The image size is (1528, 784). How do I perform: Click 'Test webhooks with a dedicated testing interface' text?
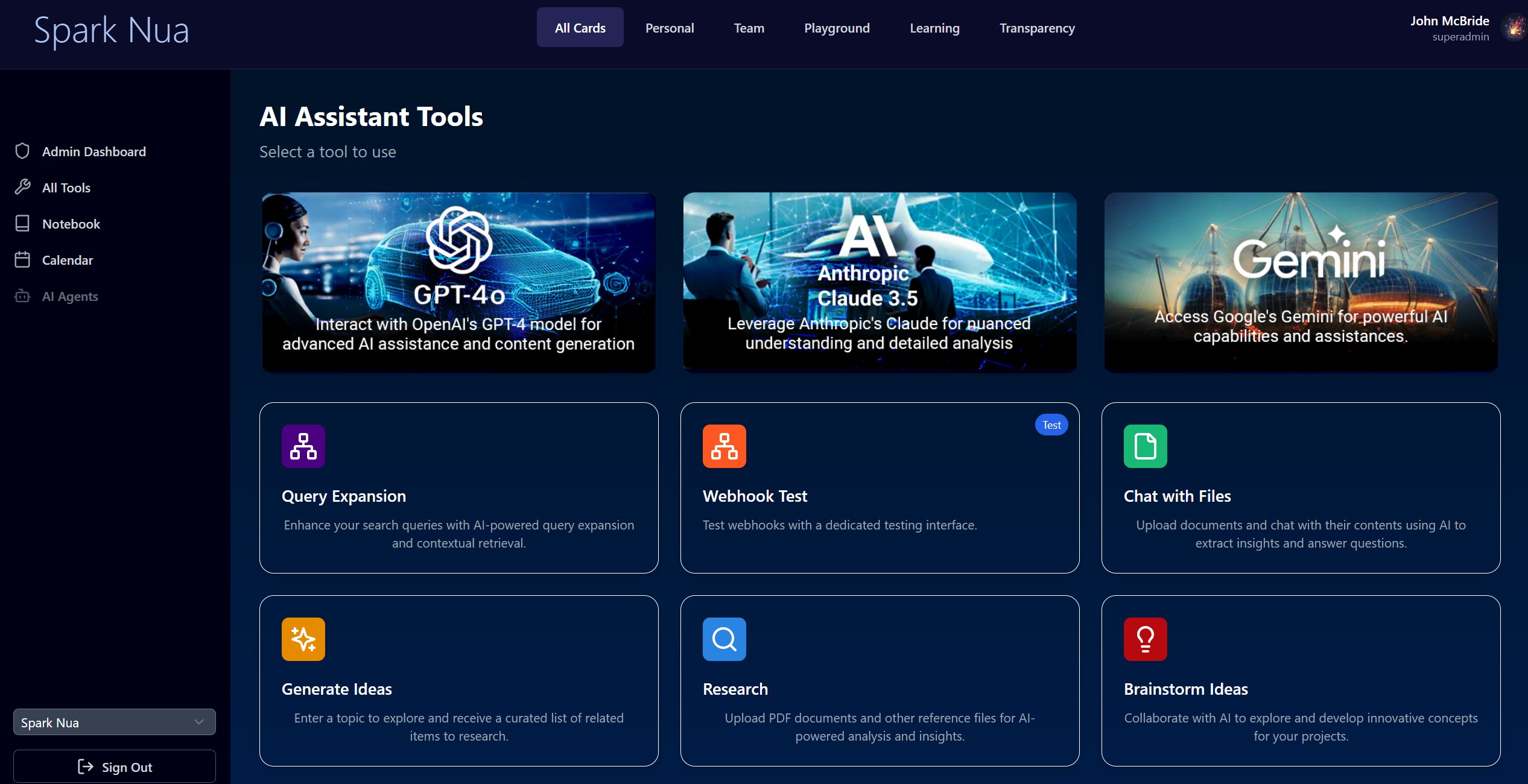point(840,525)
